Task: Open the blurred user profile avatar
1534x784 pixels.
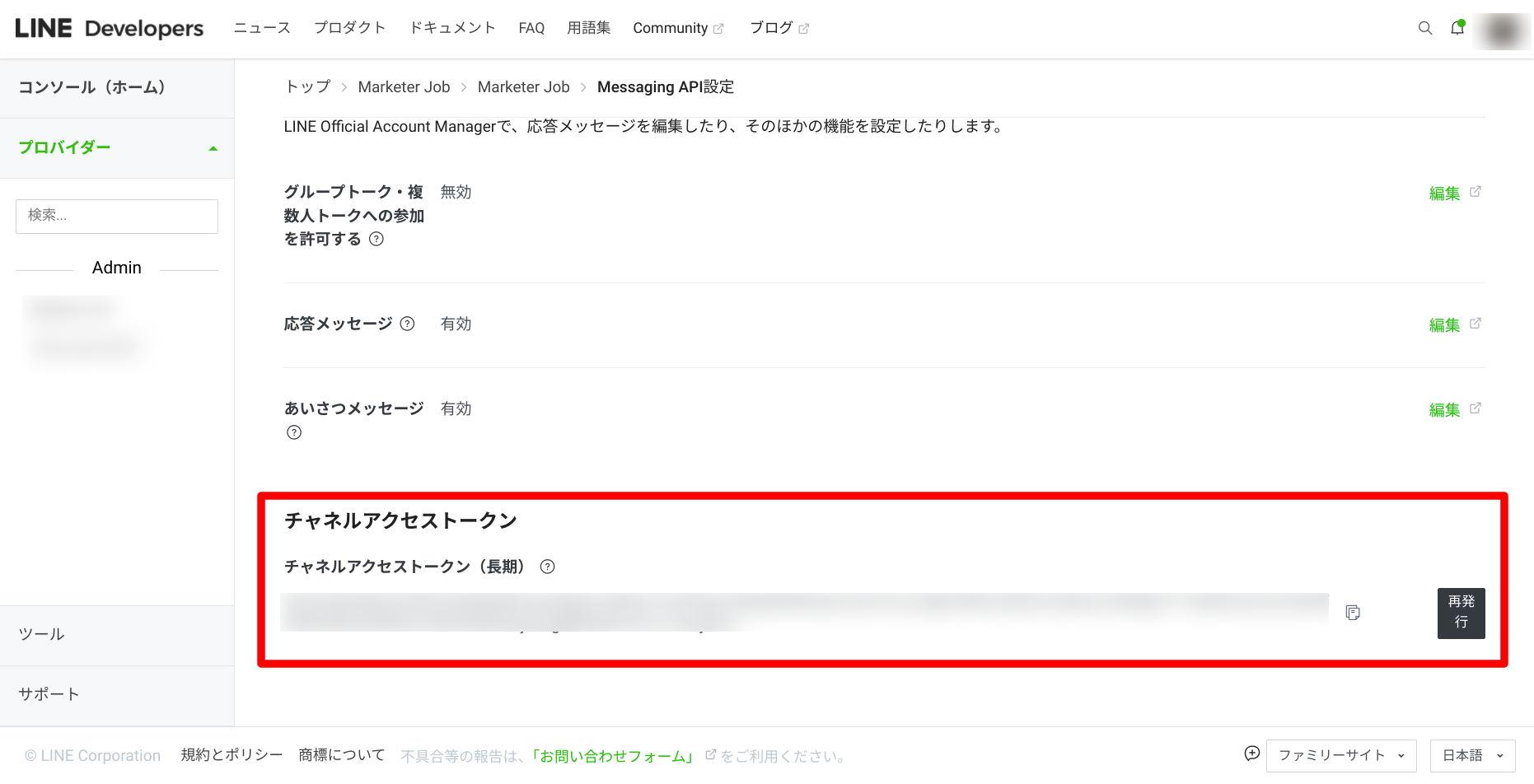Action: (x=1502, y=31)
